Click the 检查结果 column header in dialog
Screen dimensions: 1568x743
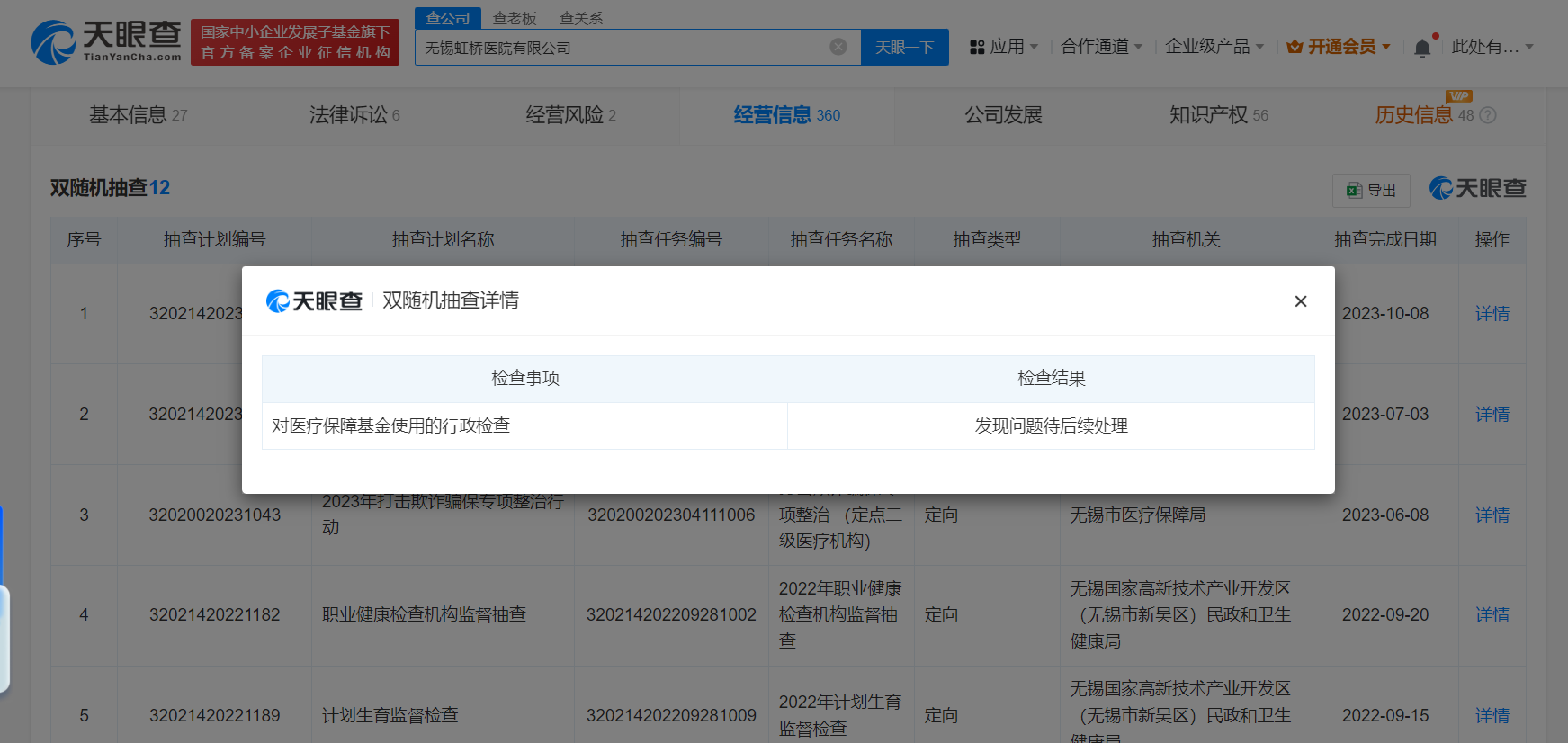tap(1052, 379)
